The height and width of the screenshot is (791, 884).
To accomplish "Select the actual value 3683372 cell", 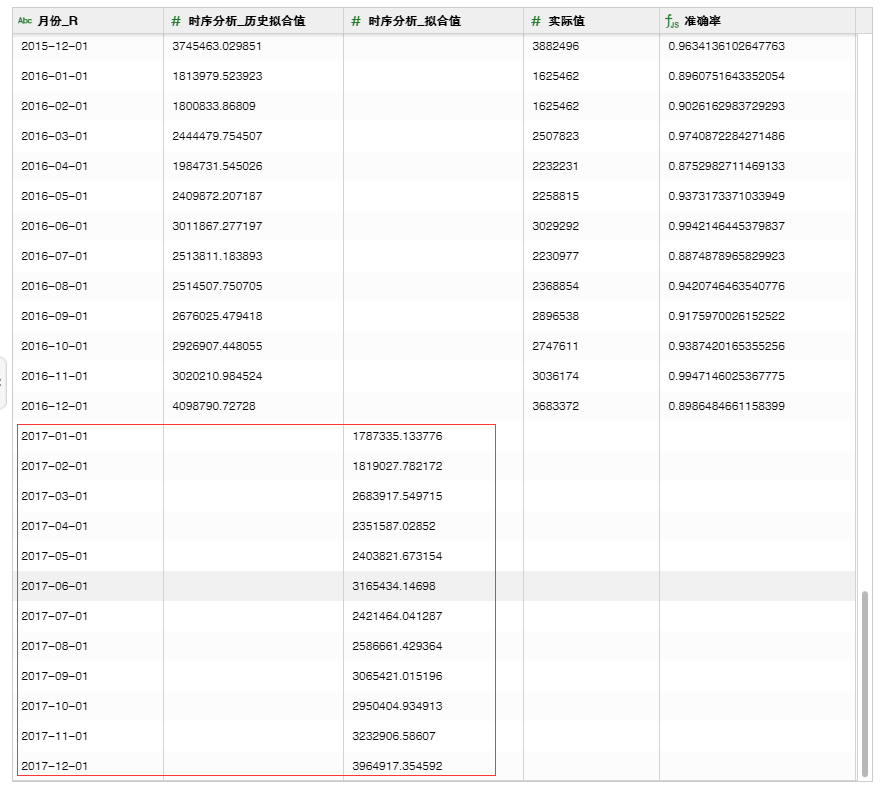I will 555,406.
